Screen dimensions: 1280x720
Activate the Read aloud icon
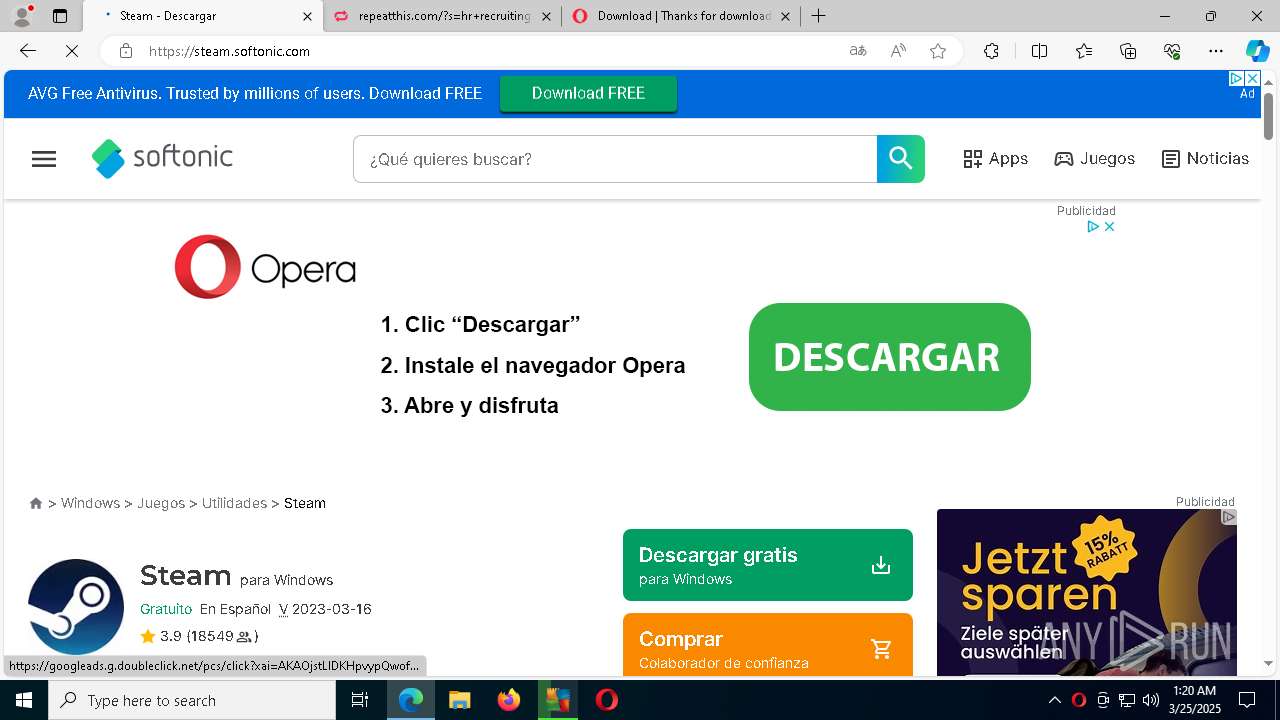[x=898, y=51]
